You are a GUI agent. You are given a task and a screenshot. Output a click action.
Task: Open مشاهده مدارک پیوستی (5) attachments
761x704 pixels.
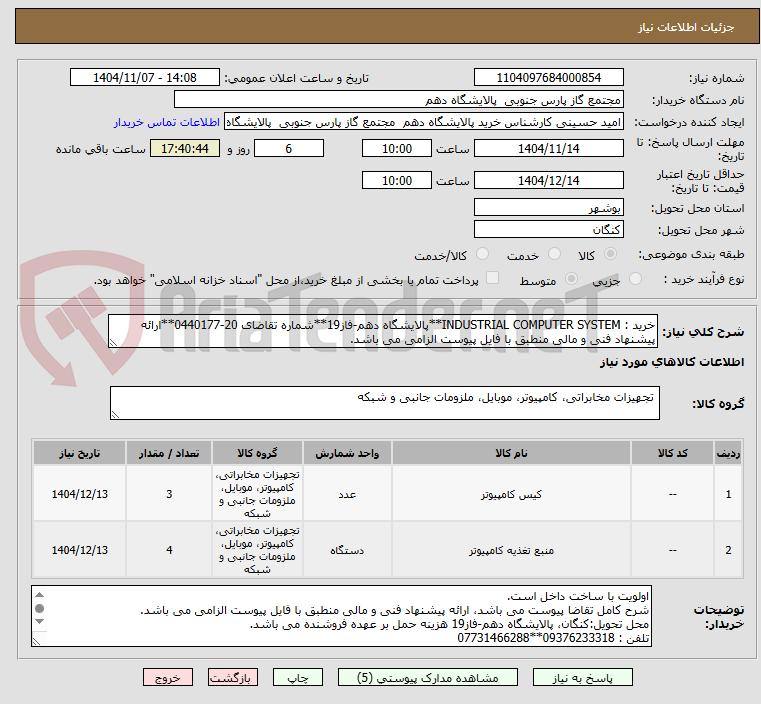coord(428,677)
